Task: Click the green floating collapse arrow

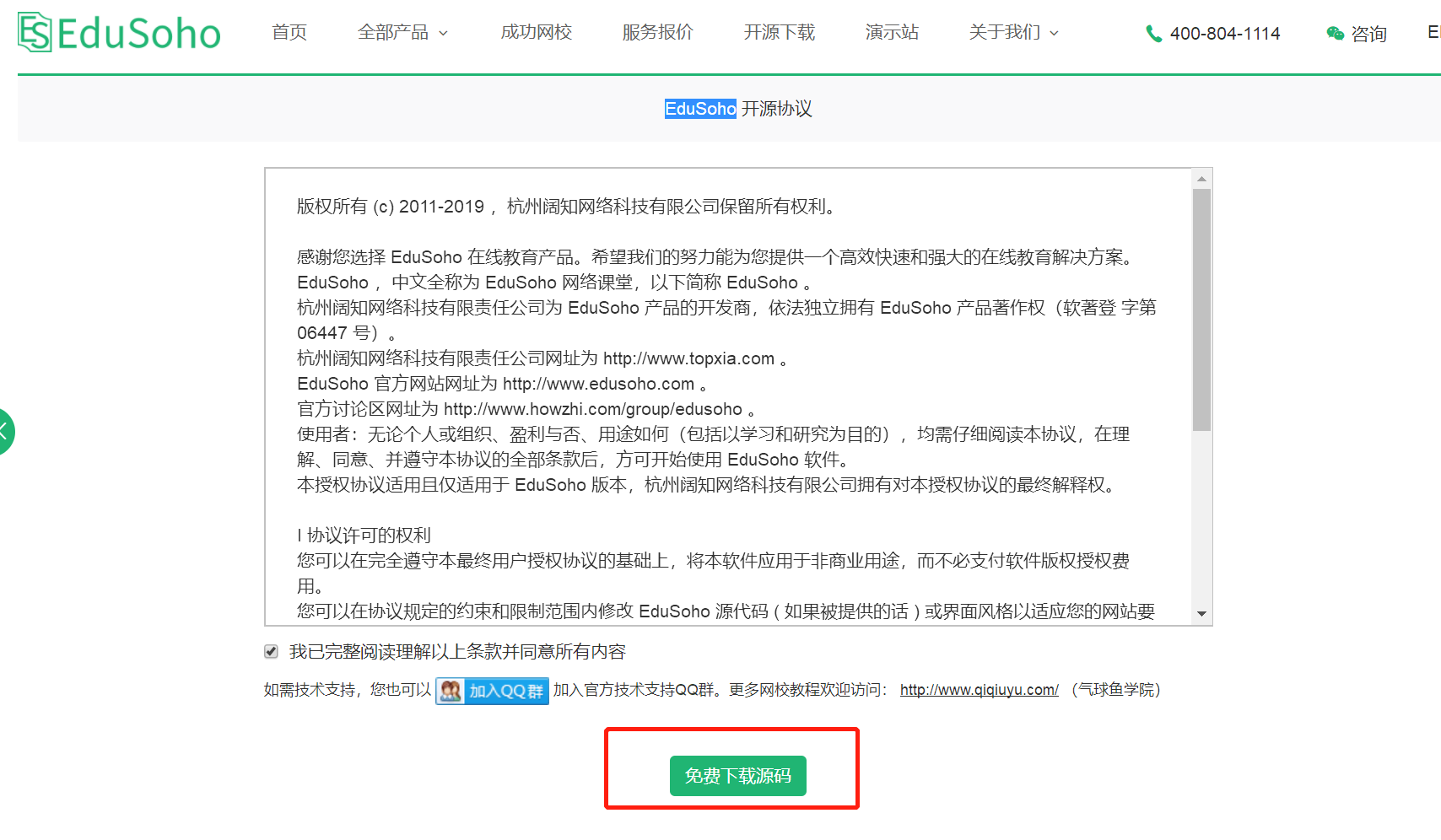Action: 5,432
